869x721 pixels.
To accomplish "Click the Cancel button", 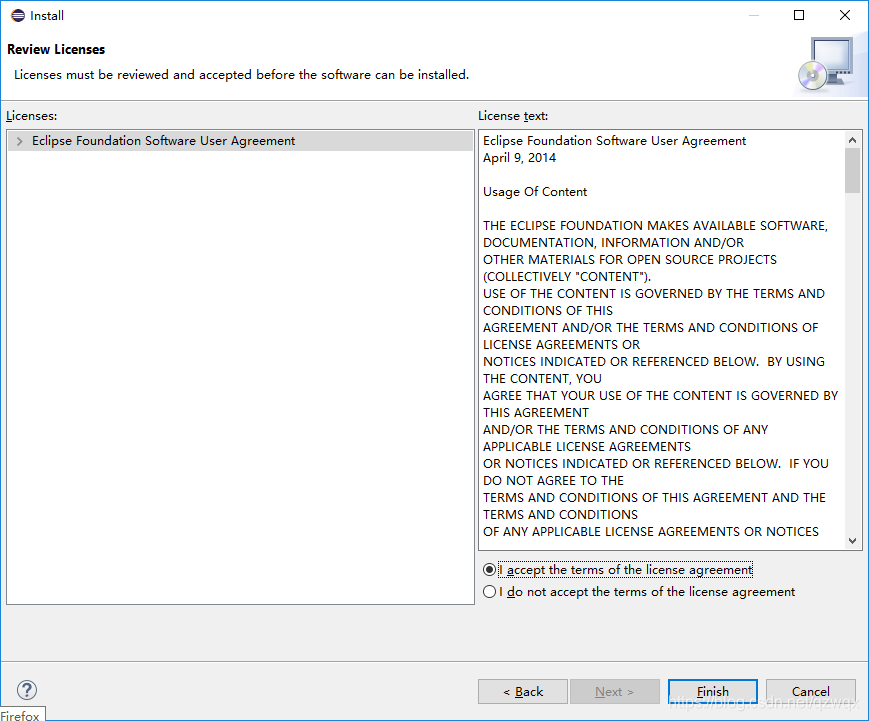I will (x=811, y=692).
